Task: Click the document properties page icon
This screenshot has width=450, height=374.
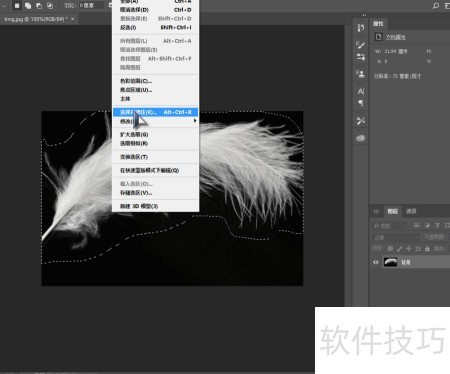Action: [x=378, y=37]
